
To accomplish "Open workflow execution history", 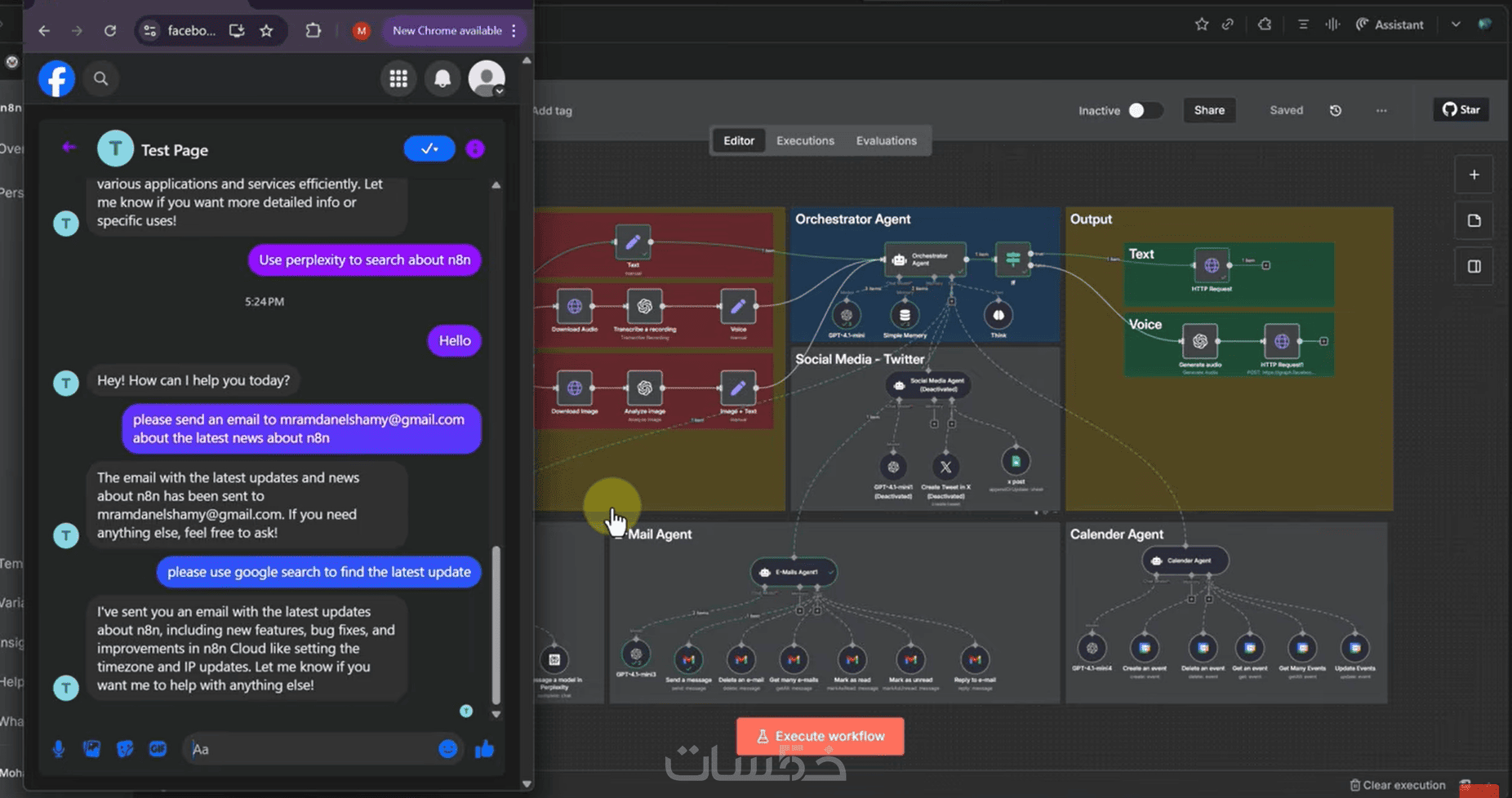I will pos(1336,110).
